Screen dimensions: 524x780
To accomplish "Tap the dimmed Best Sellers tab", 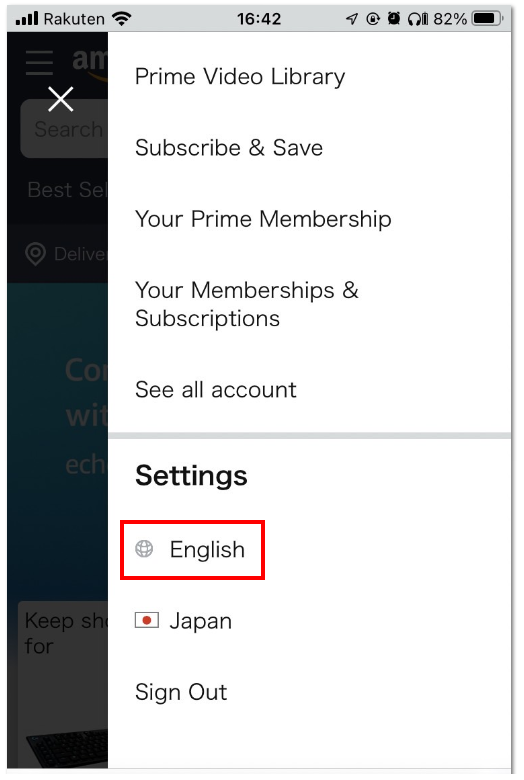I will click(x=67, y=190).
